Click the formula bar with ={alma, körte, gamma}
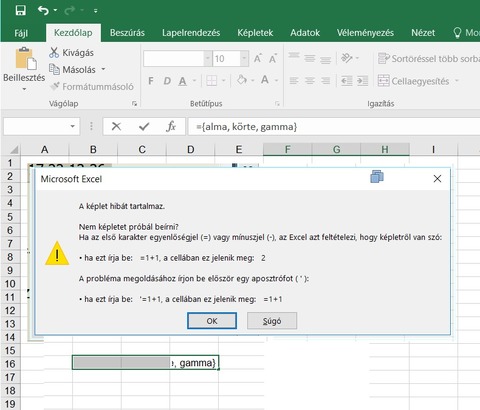Image resolution: width=480 pixels, height=410 pixels. [333, 127]
